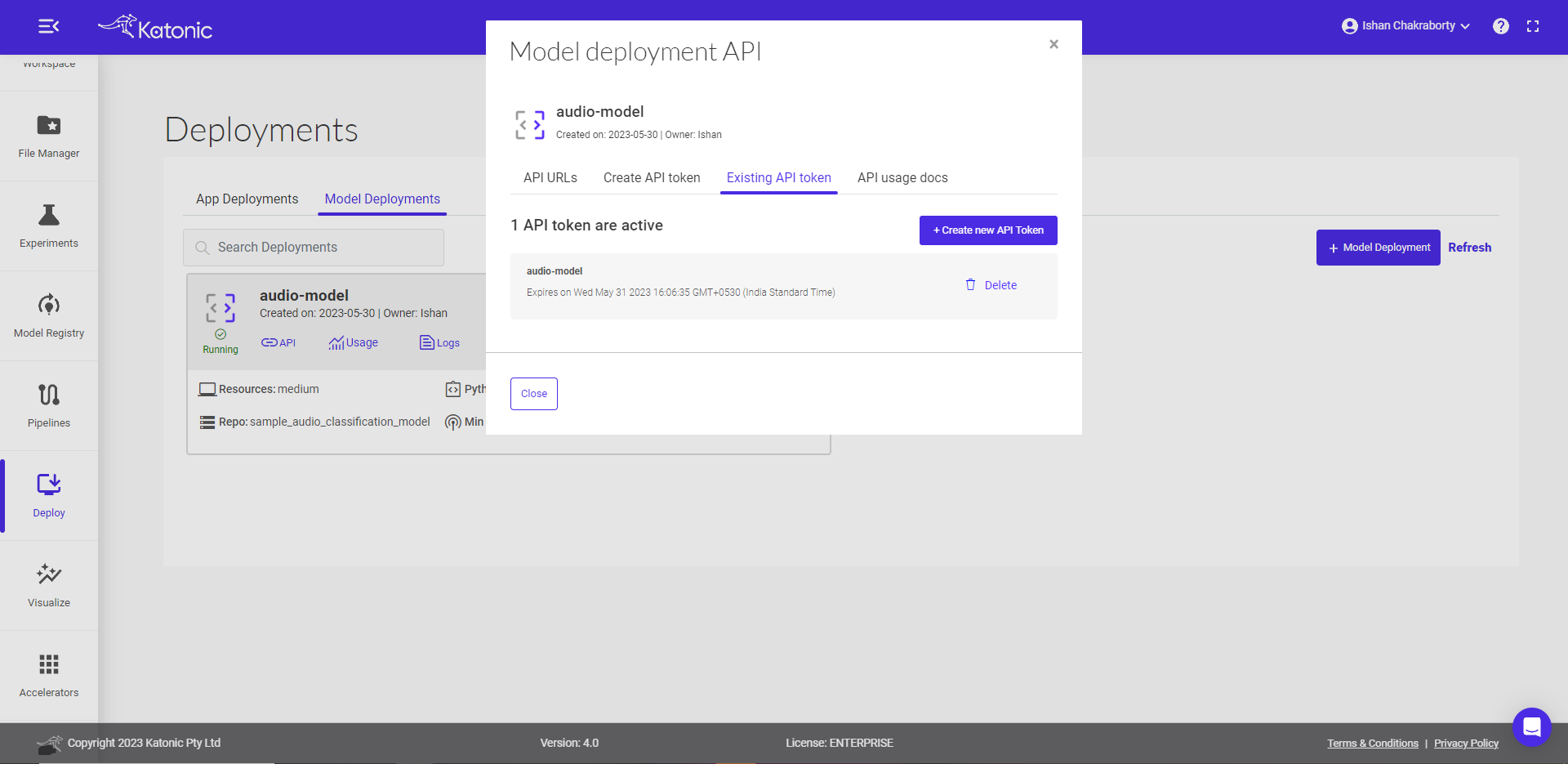Select the Existing API token tab
This screenshot has width=1568, height=764.
point(779,177)
